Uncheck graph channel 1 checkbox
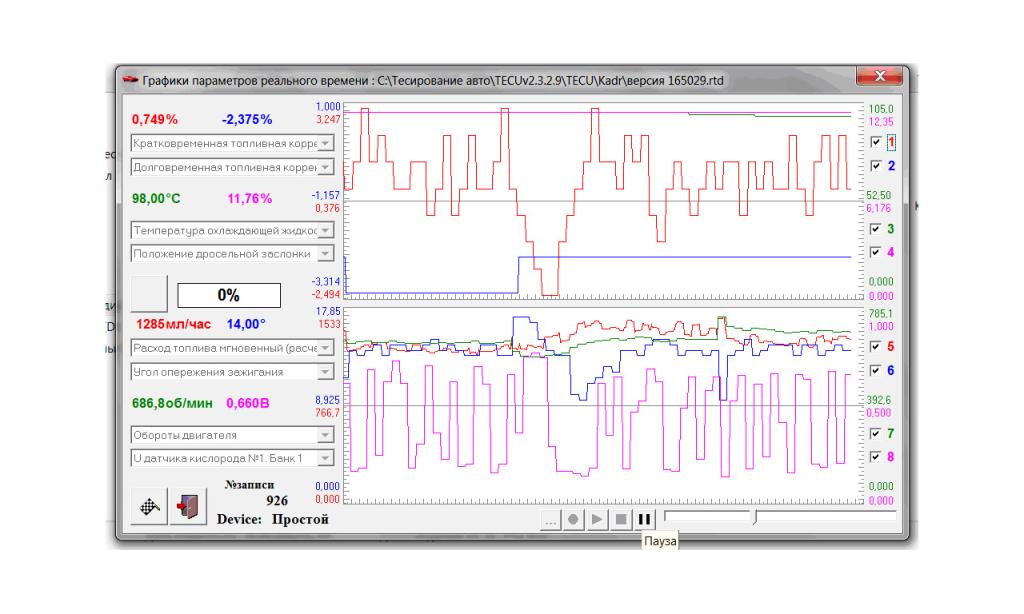The image size is (1024, 614). [876, 142]
